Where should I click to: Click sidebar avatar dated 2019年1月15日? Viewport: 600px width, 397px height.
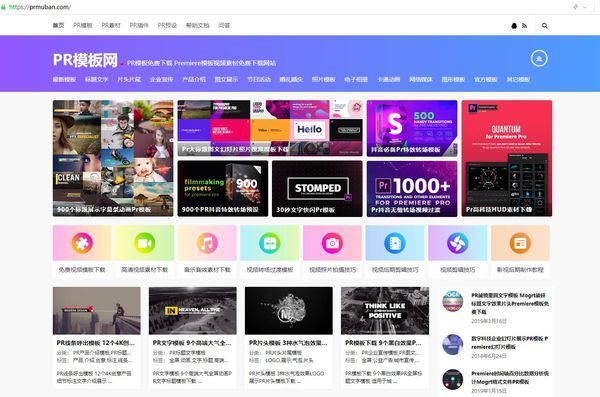453,379
